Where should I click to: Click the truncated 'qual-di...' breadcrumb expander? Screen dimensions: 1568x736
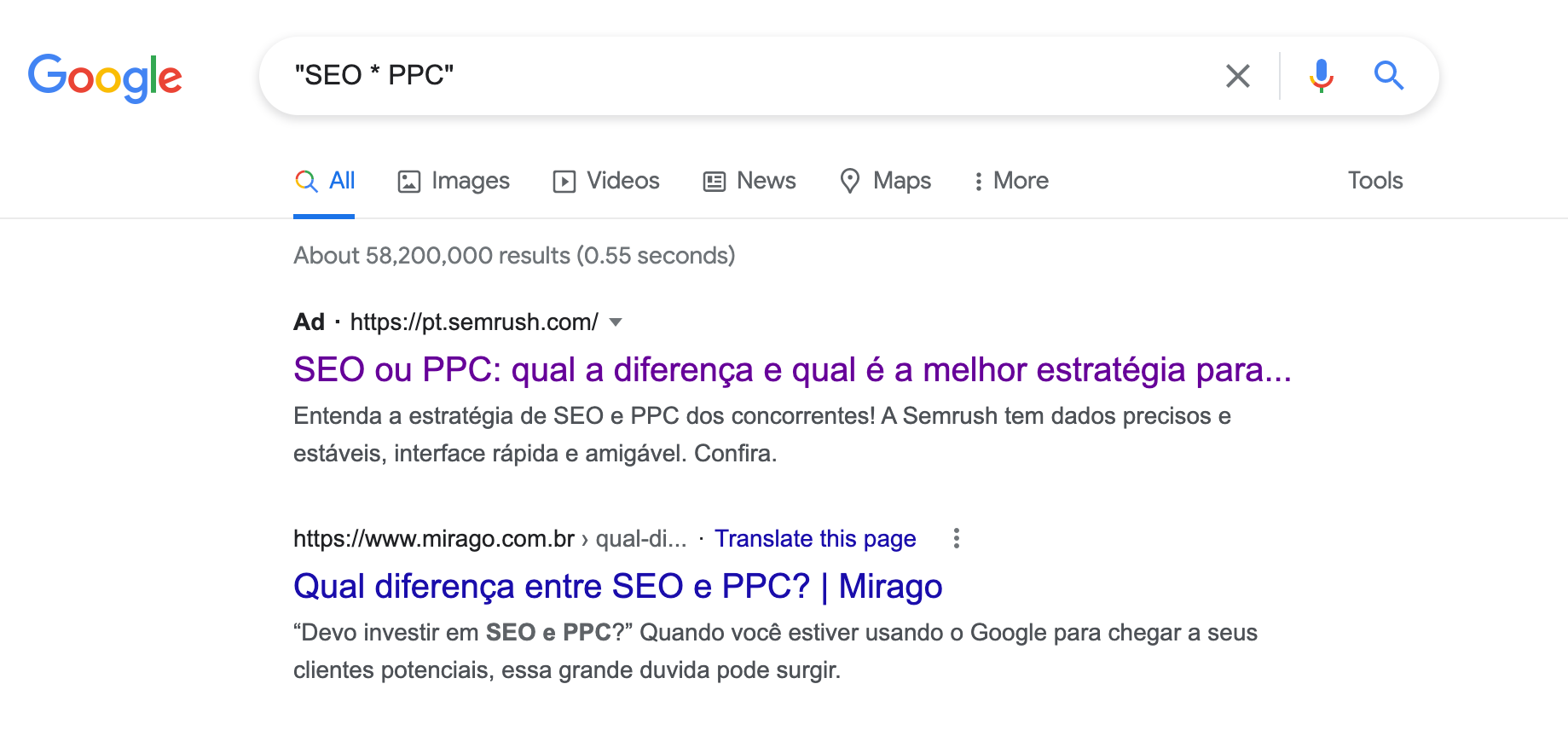640,539
